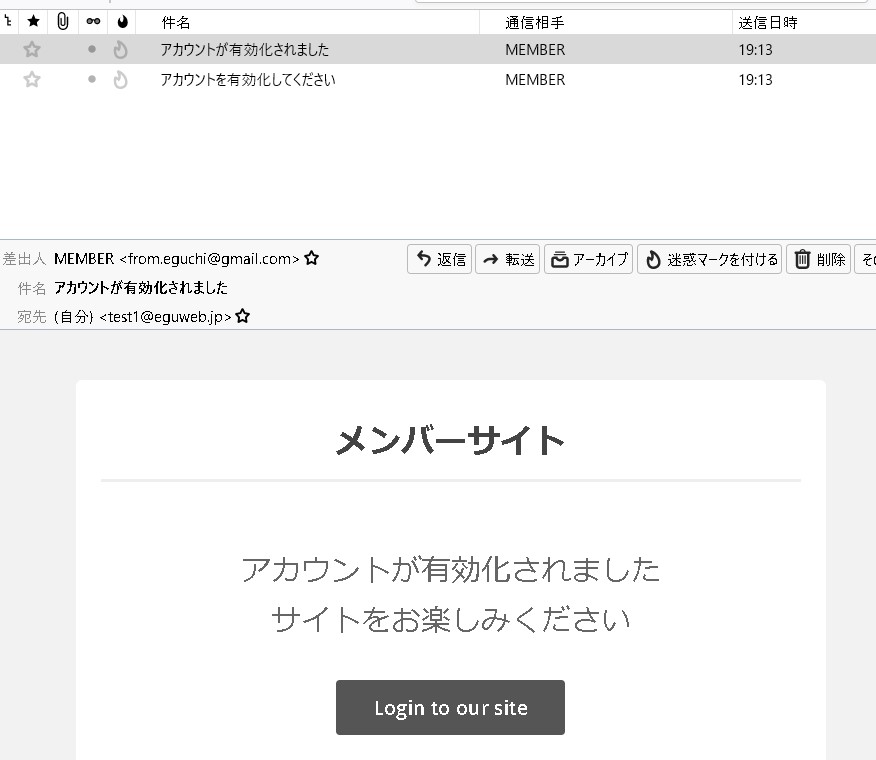Star the アカウントを有効化してください message
The width and height of the screenshot is (876, 760).
click(32, 80)
